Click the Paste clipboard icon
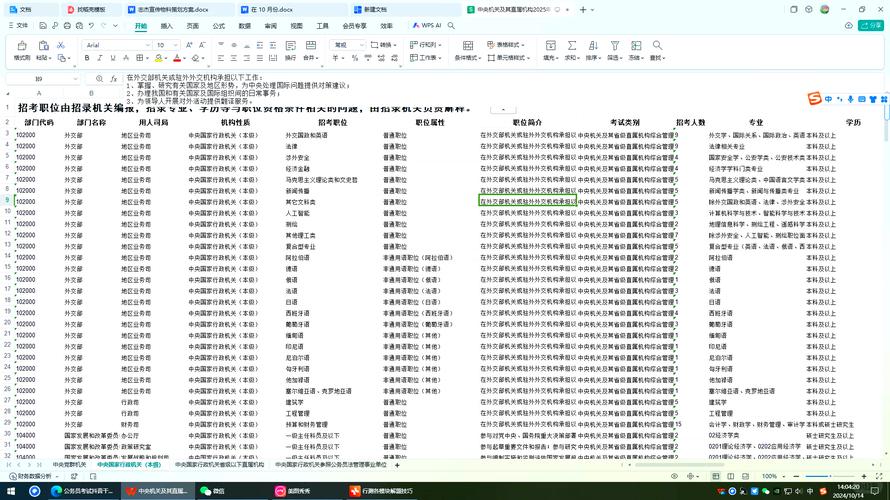Screen dimensions: 890x500 [43, 46]
